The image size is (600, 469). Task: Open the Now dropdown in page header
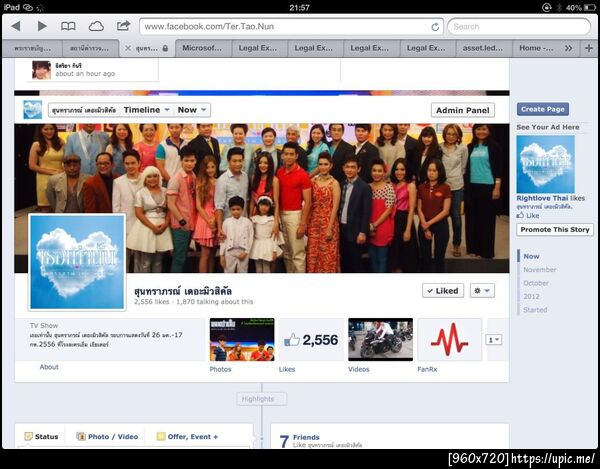(x=192, y=110)
